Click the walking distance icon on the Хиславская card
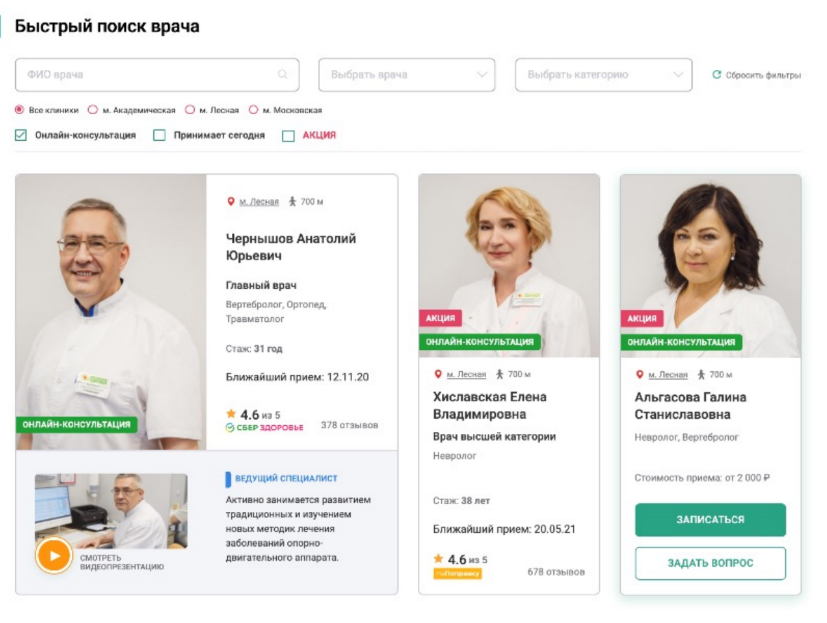 499,374
